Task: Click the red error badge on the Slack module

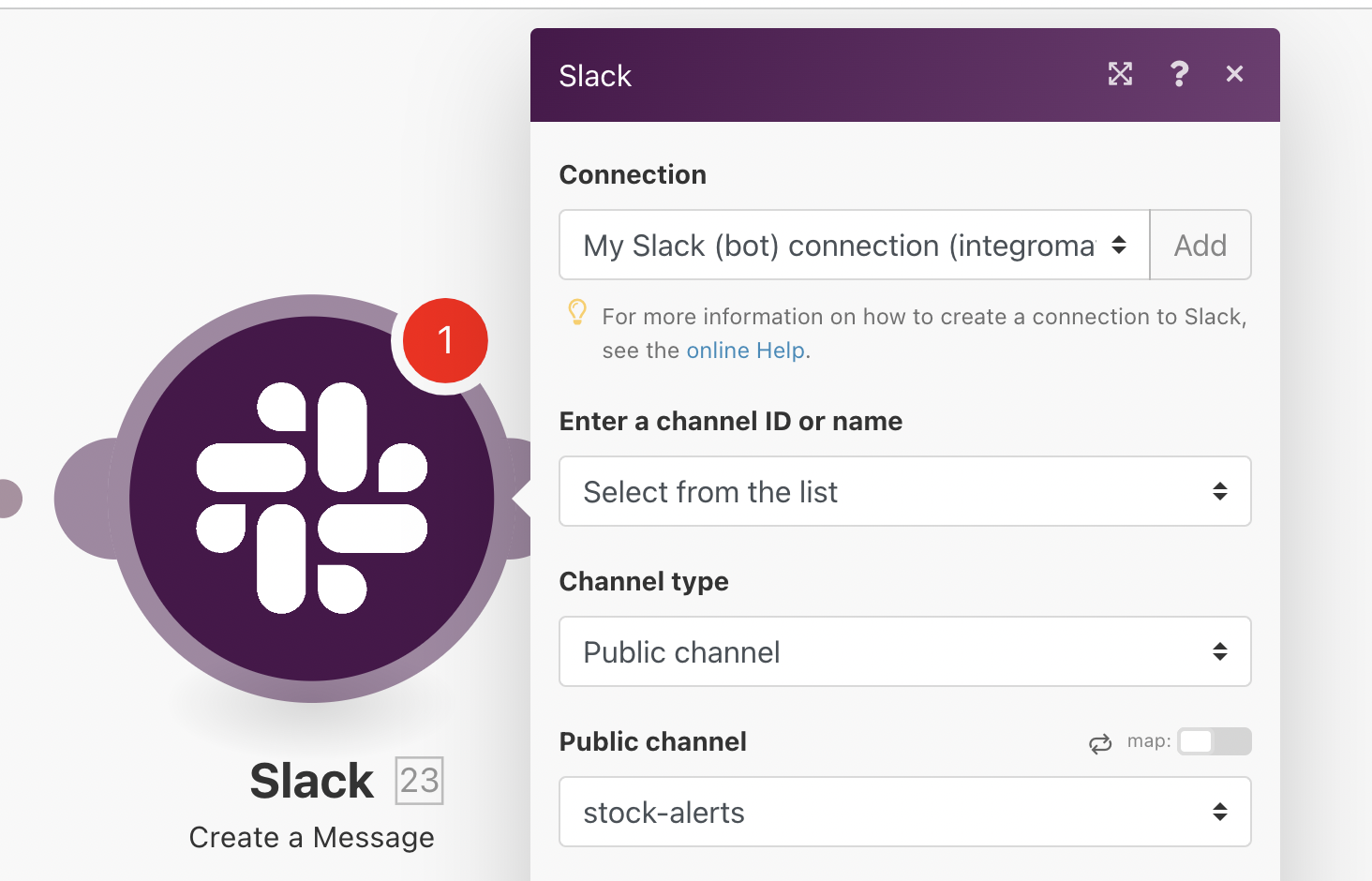Action: click(444, 341)
